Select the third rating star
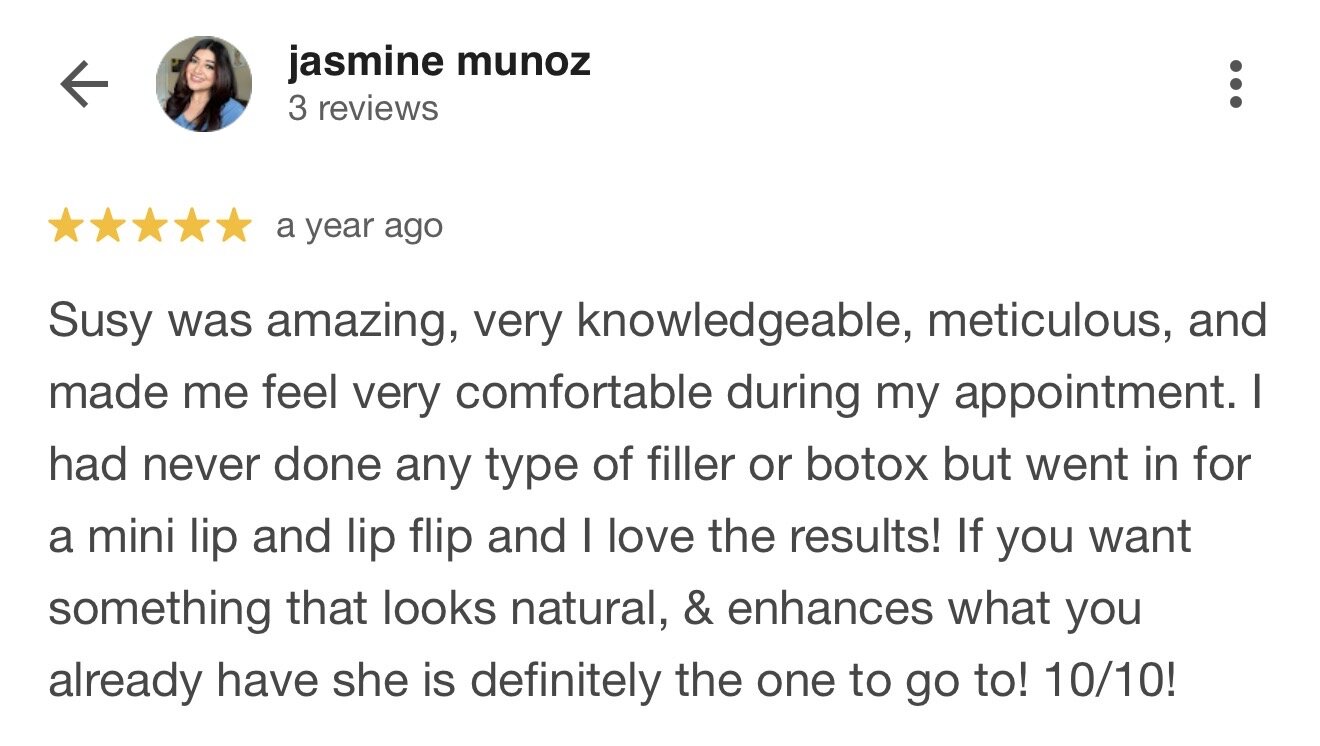Viewport: 1320px width, 746px height. click(x=149, y=227)
